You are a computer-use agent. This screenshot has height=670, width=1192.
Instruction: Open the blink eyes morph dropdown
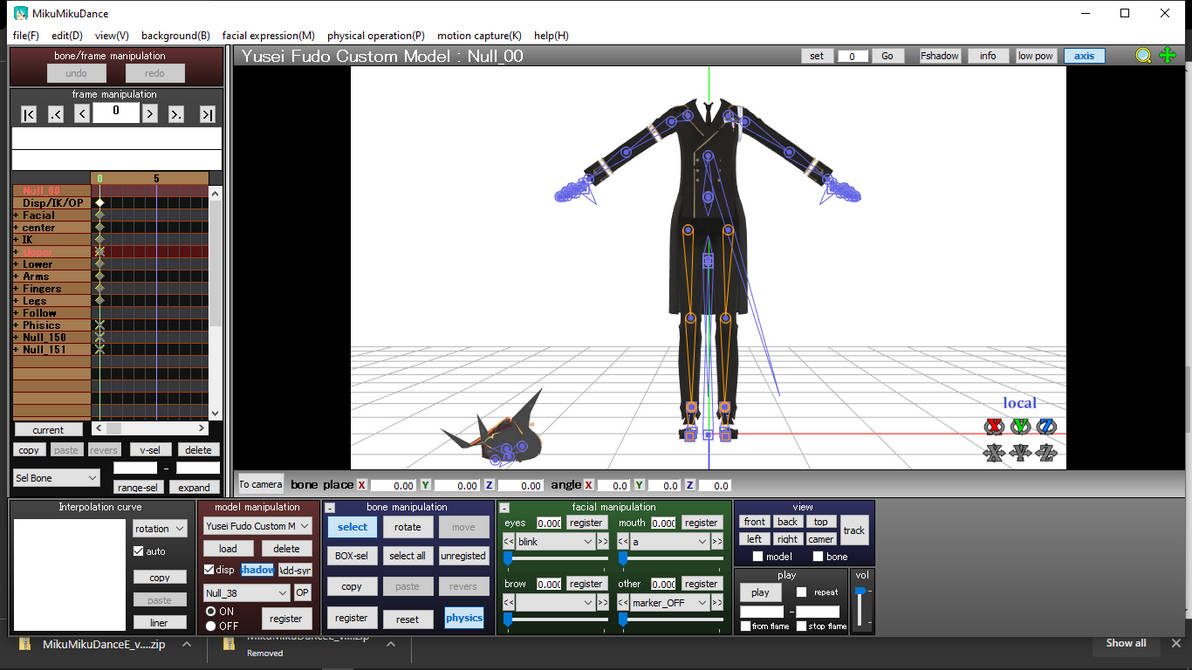tap(555, 541)
